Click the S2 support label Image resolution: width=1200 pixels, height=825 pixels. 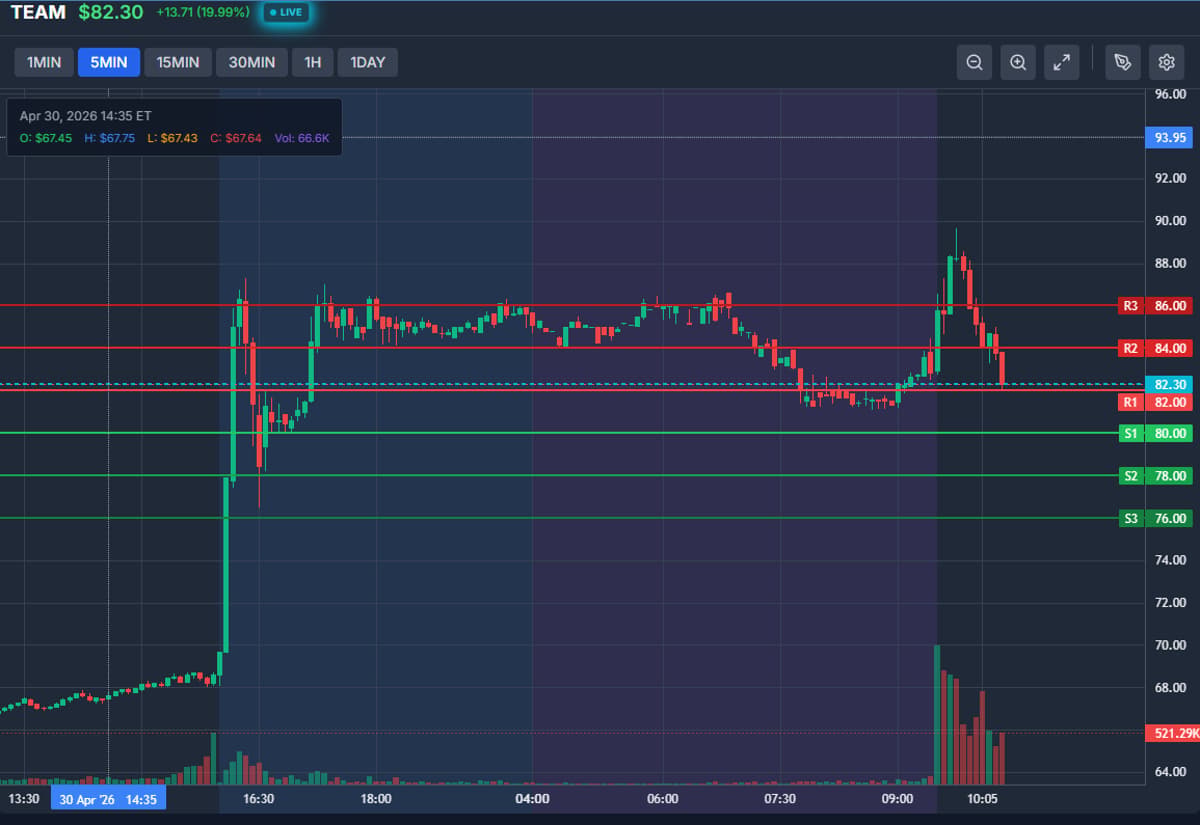(x=1131, y=476)
